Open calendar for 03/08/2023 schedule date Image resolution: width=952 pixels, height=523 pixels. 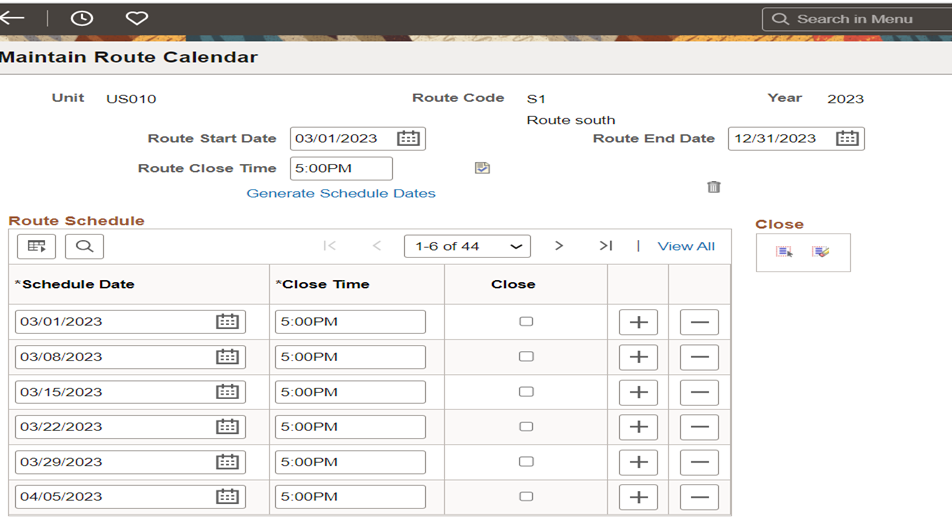(228, 357)
